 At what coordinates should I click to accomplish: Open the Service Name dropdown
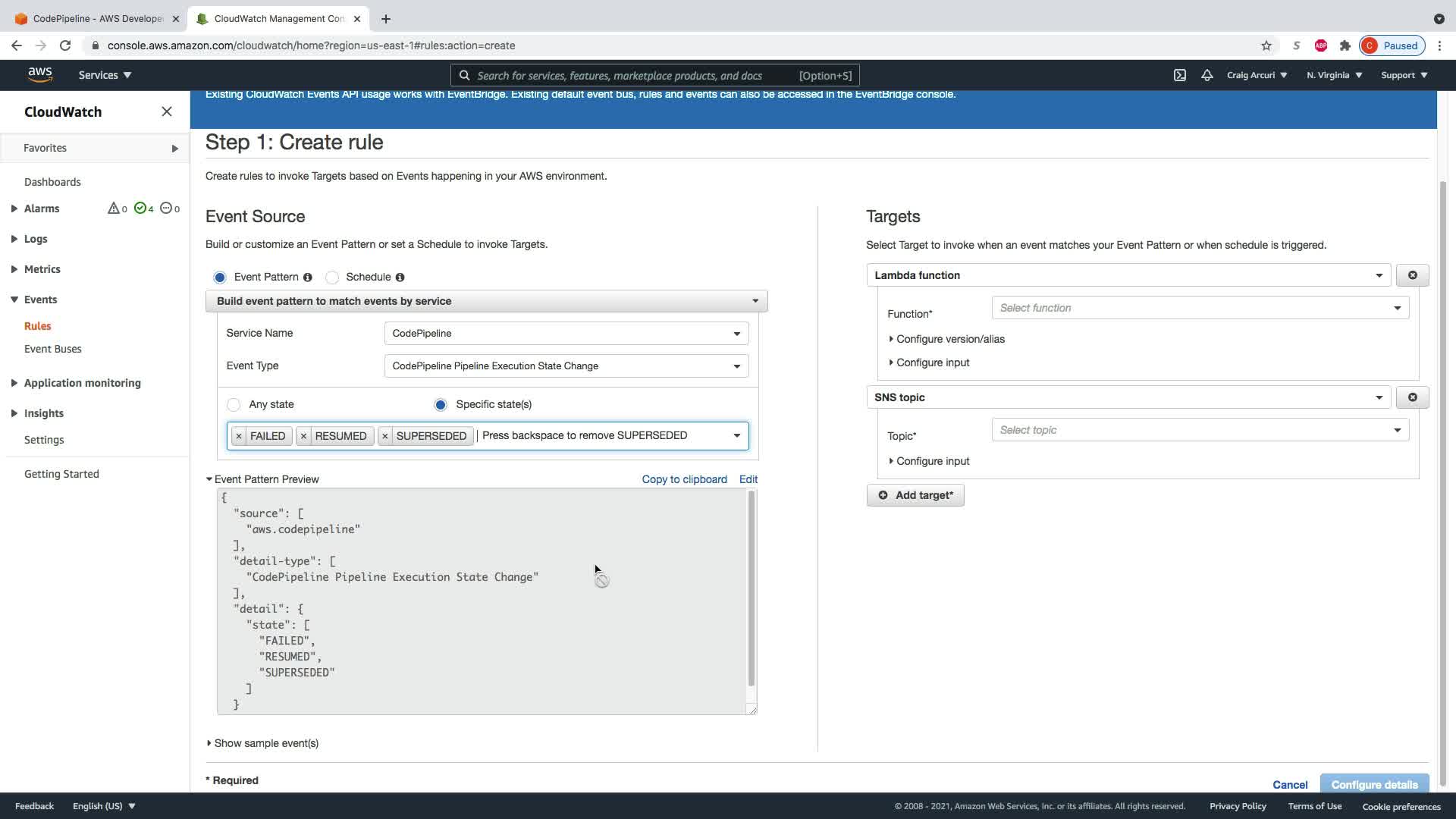pyautogui.click(x=566, y=334)
